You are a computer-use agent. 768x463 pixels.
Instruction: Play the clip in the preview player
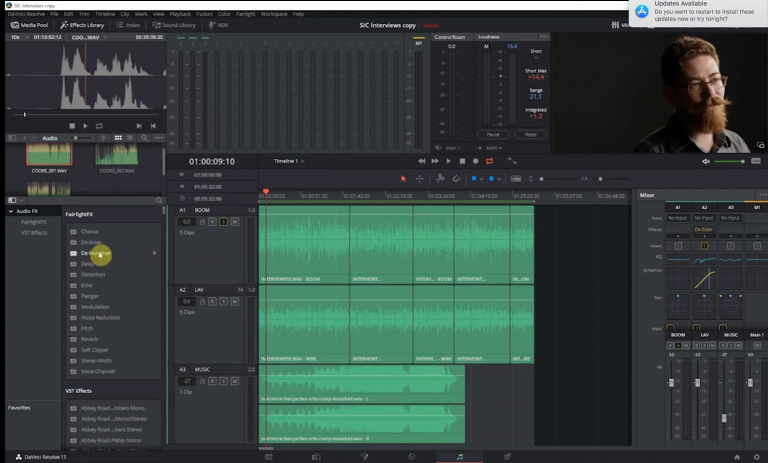(85, 126)
